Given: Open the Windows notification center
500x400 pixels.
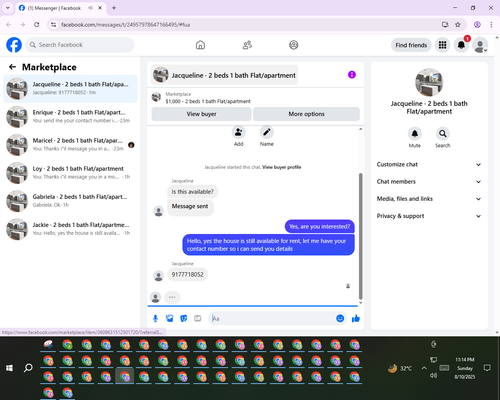Looking at the screenshot, I should point(487,368).
